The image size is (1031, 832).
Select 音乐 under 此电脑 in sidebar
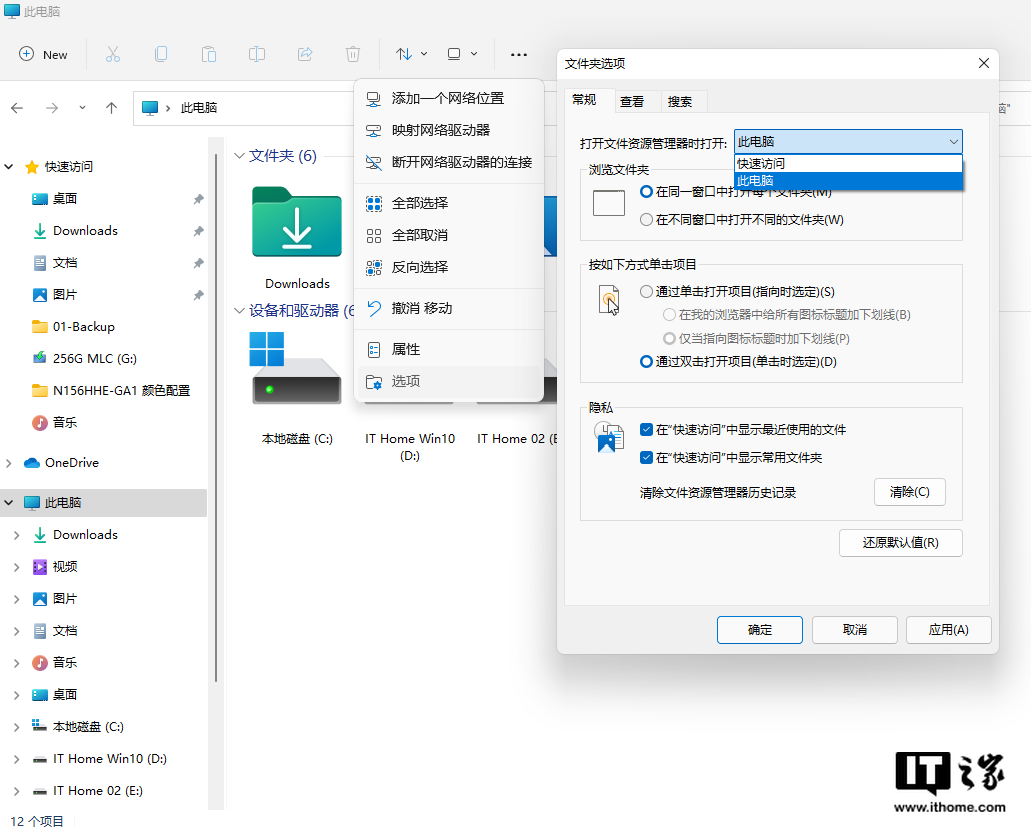tap(65, 663)
